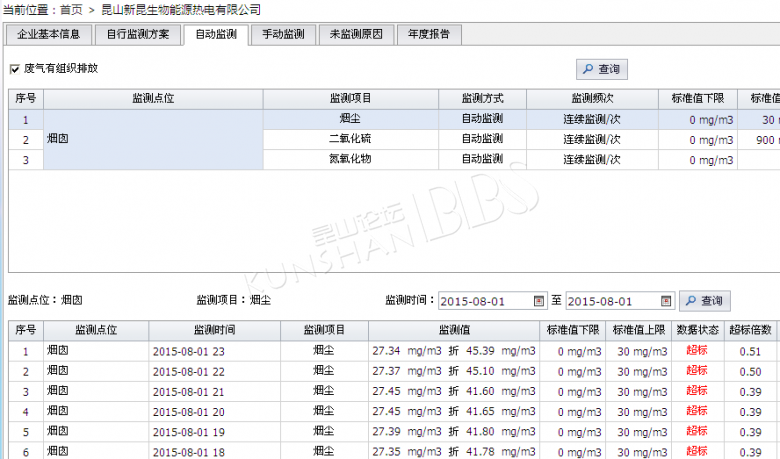Select the 氮氧化物 row in monitoring items
This screenshot has width=780, height=459.
[x=350, y=159]
